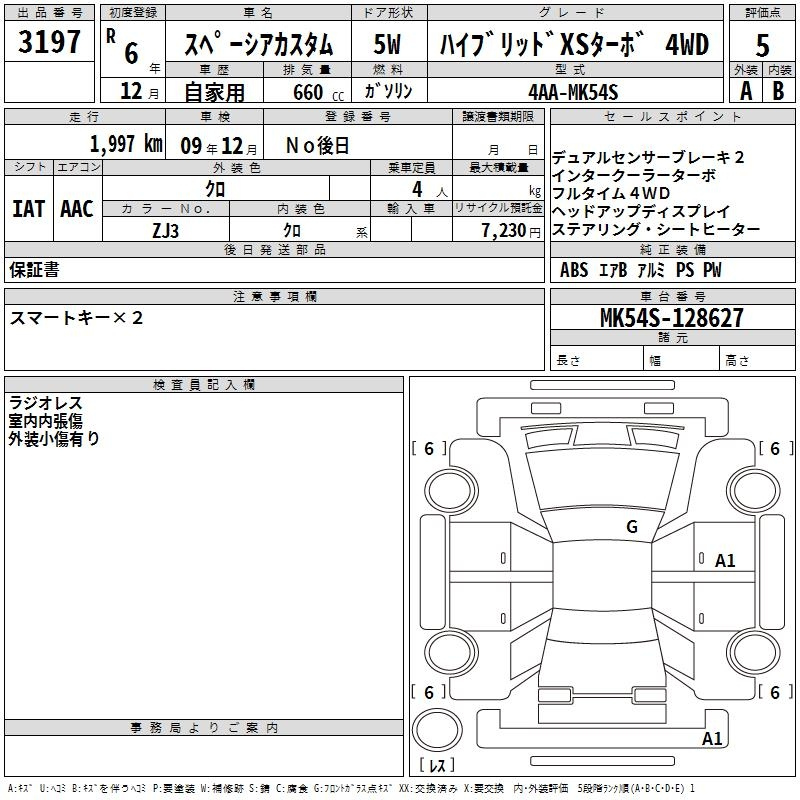Select lot number 3197
This screenshot has width=800, height=800.
click(x=49, y=42)
